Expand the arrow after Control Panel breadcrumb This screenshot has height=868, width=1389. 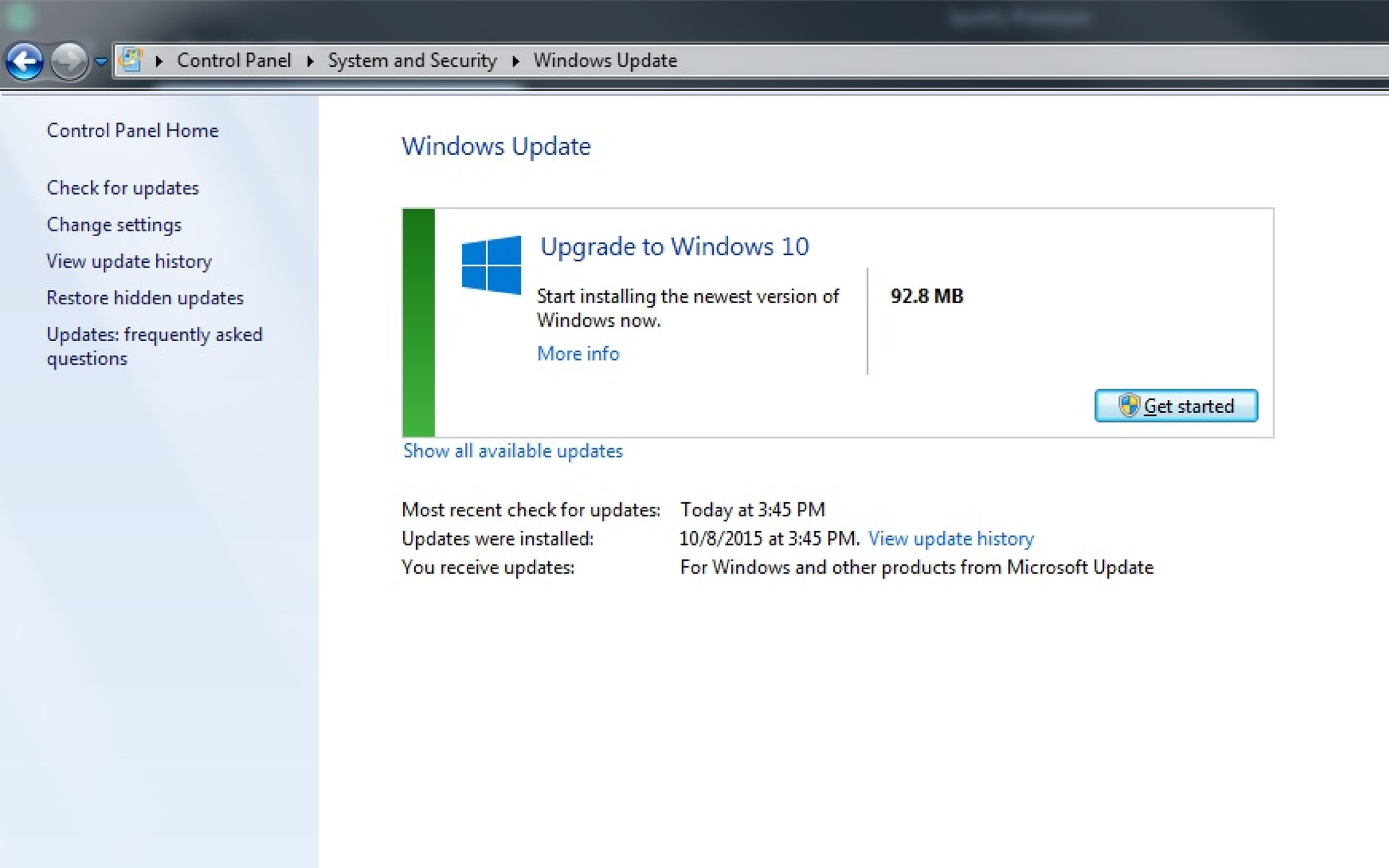[x=310, y=61]
